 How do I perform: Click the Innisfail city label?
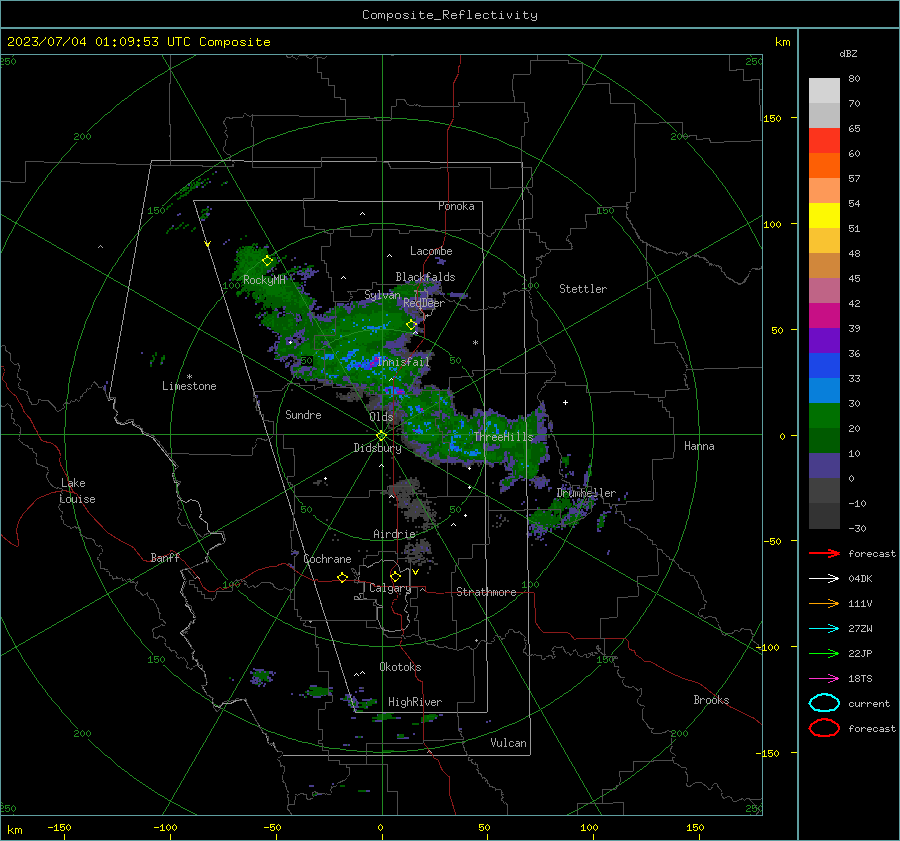click(404, 362)
